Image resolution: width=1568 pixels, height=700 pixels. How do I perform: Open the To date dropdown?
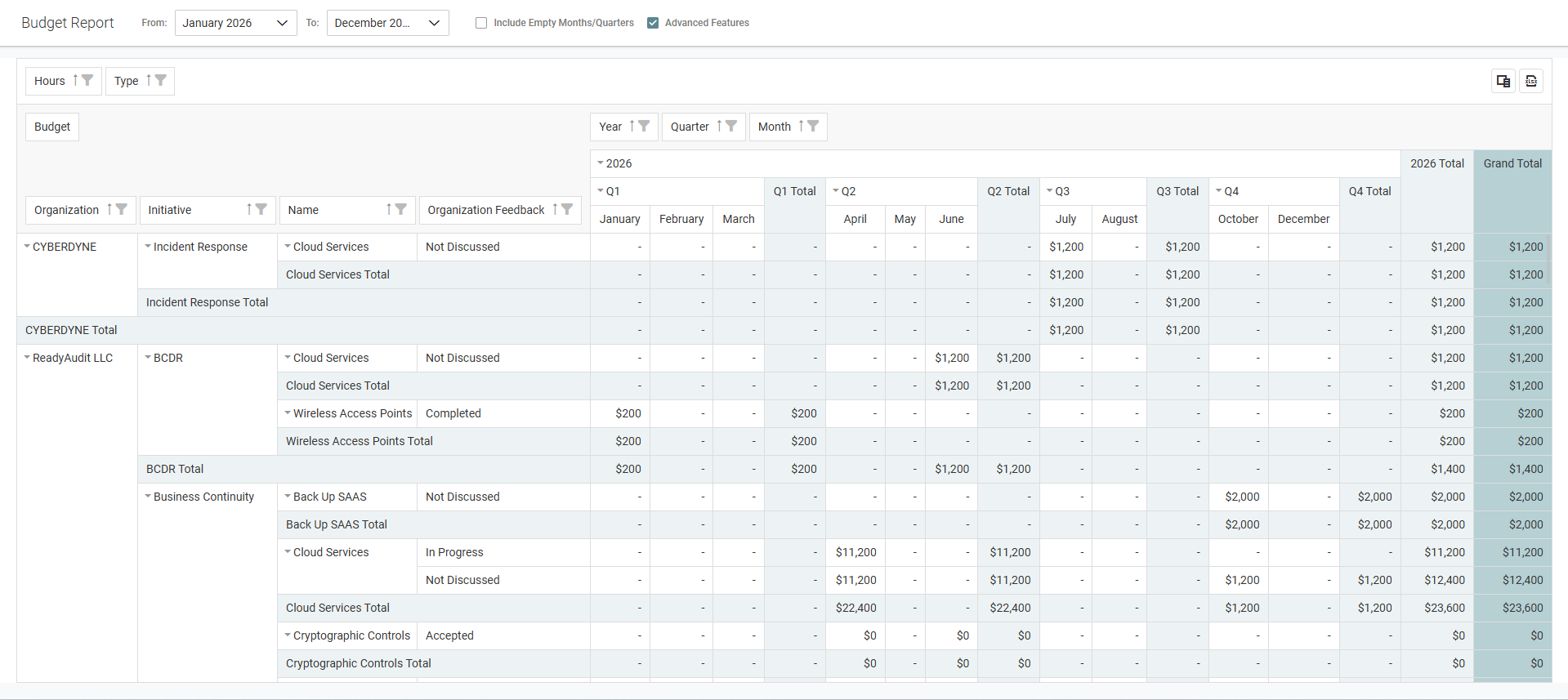pyautogui.click(x=387, y=23)
